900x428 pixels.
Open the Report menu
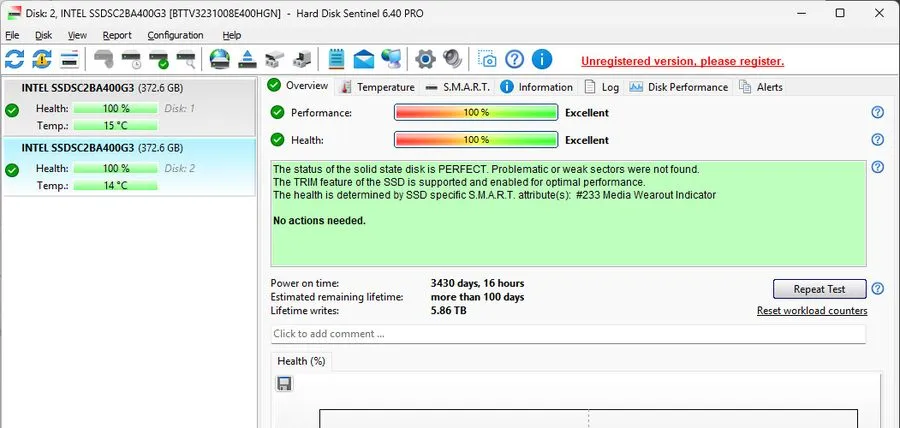click(x=117, y=36)
